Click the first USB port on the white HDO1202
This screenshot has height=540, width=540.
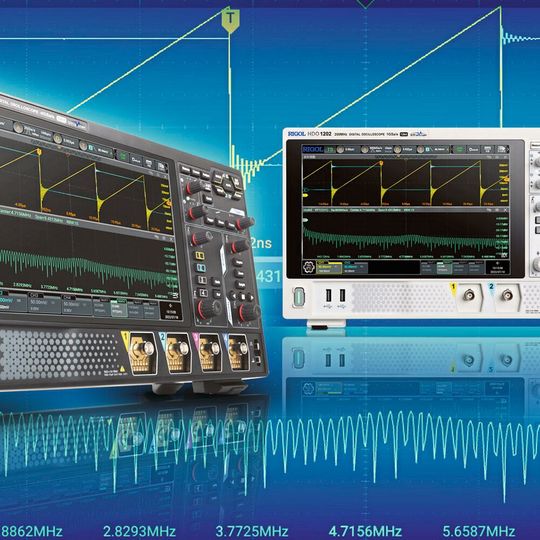(x=329, y=295)
